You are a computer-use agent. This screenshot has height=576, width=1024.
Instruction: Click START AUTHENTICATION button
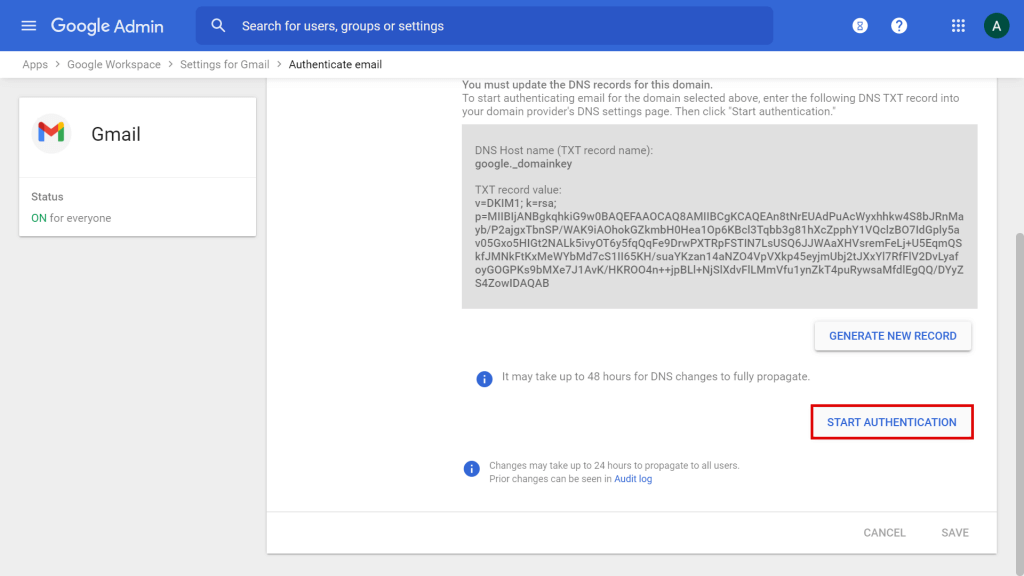click(x=891, y=422)
